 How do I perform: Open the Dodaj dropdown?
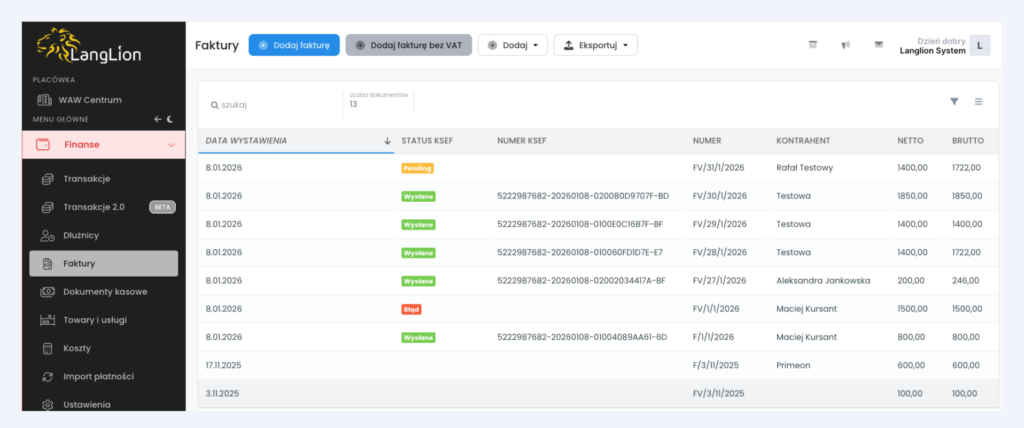point(512,45)
